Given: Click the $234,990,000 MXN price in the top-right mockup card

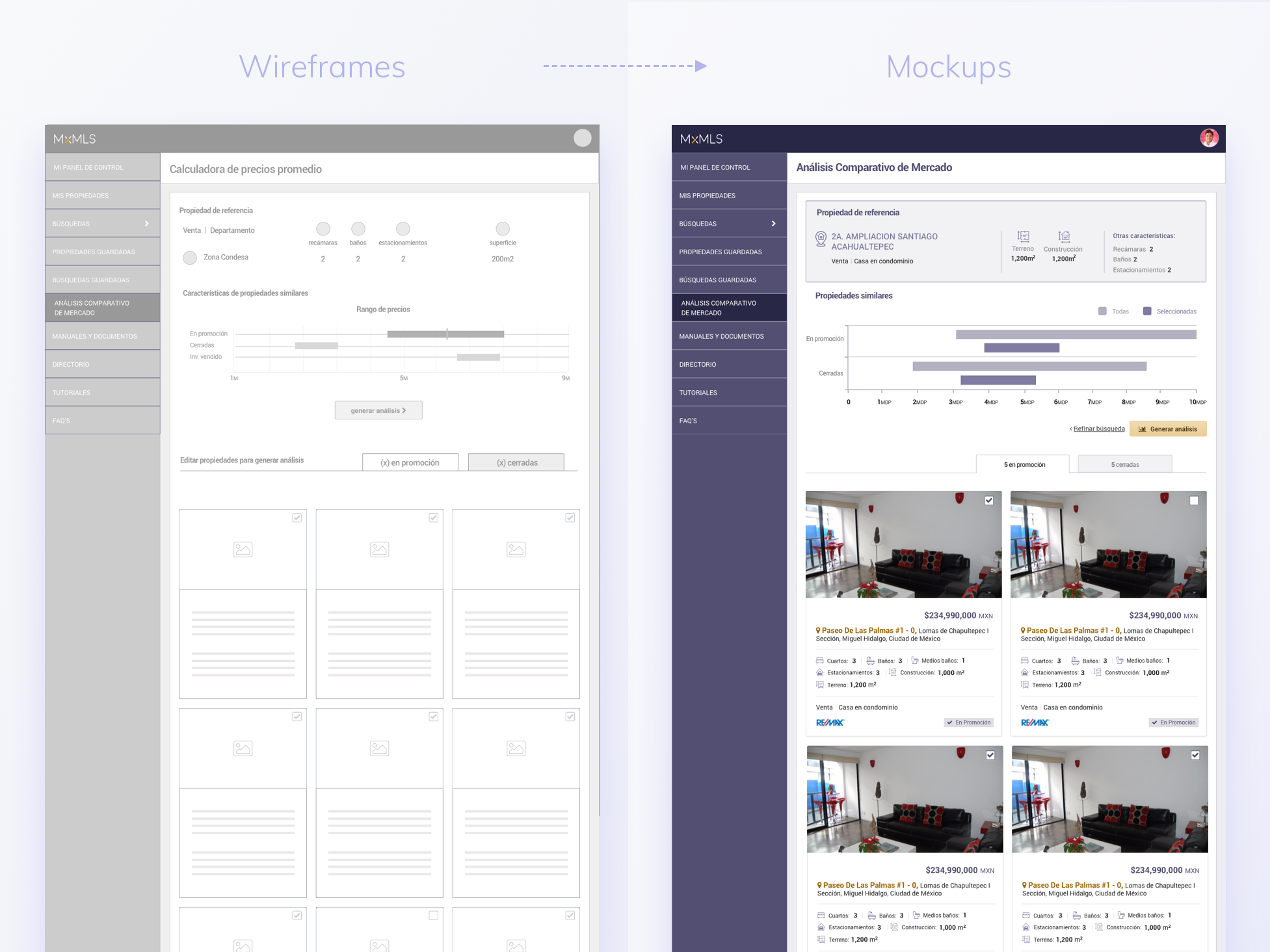Looking at the screenshot, I should [x=1163, y=615].
